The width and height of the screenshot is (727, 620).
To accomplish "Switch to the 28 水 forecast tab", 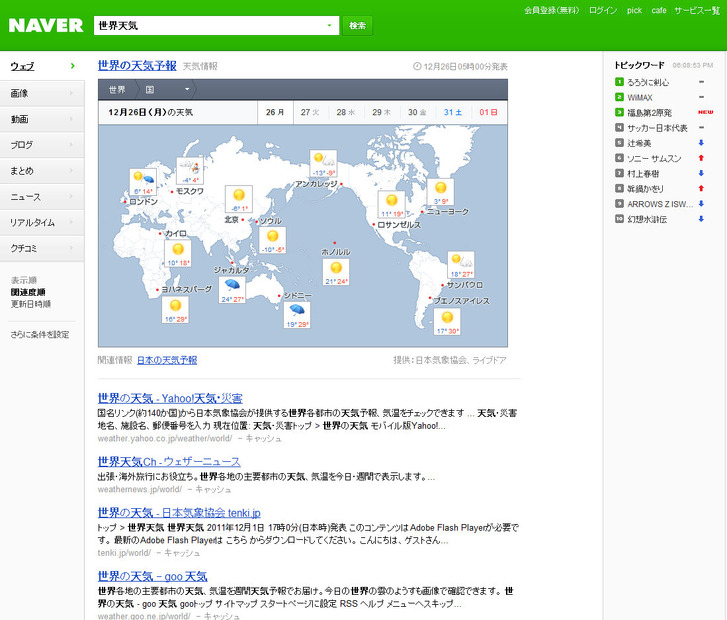I will pyautogui.click(x=346, y=112).
